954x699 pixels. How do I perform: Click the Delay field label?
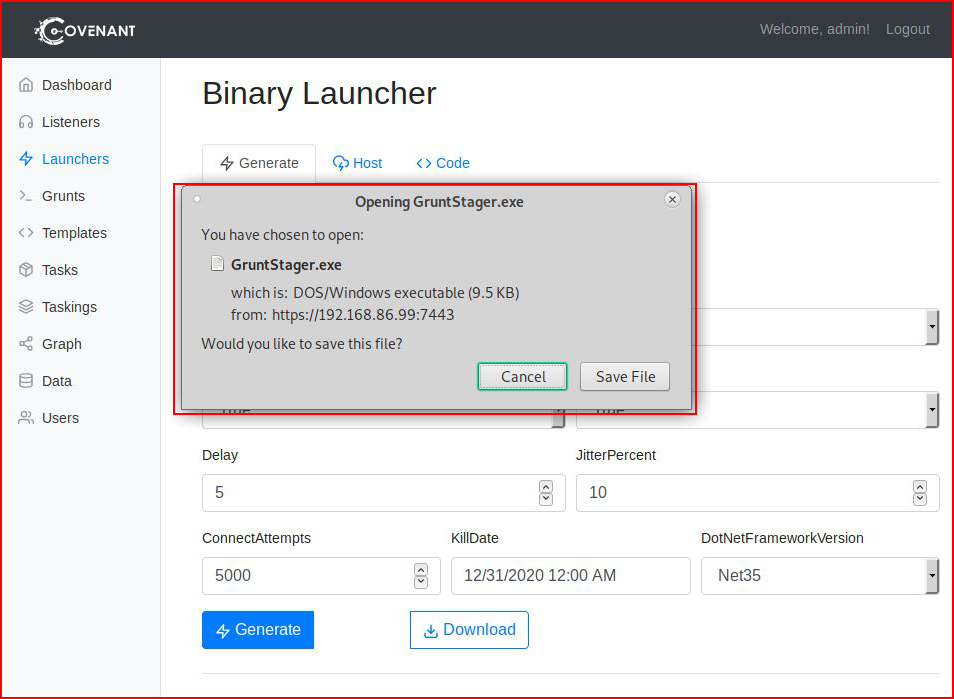click(x=220, y=455)
